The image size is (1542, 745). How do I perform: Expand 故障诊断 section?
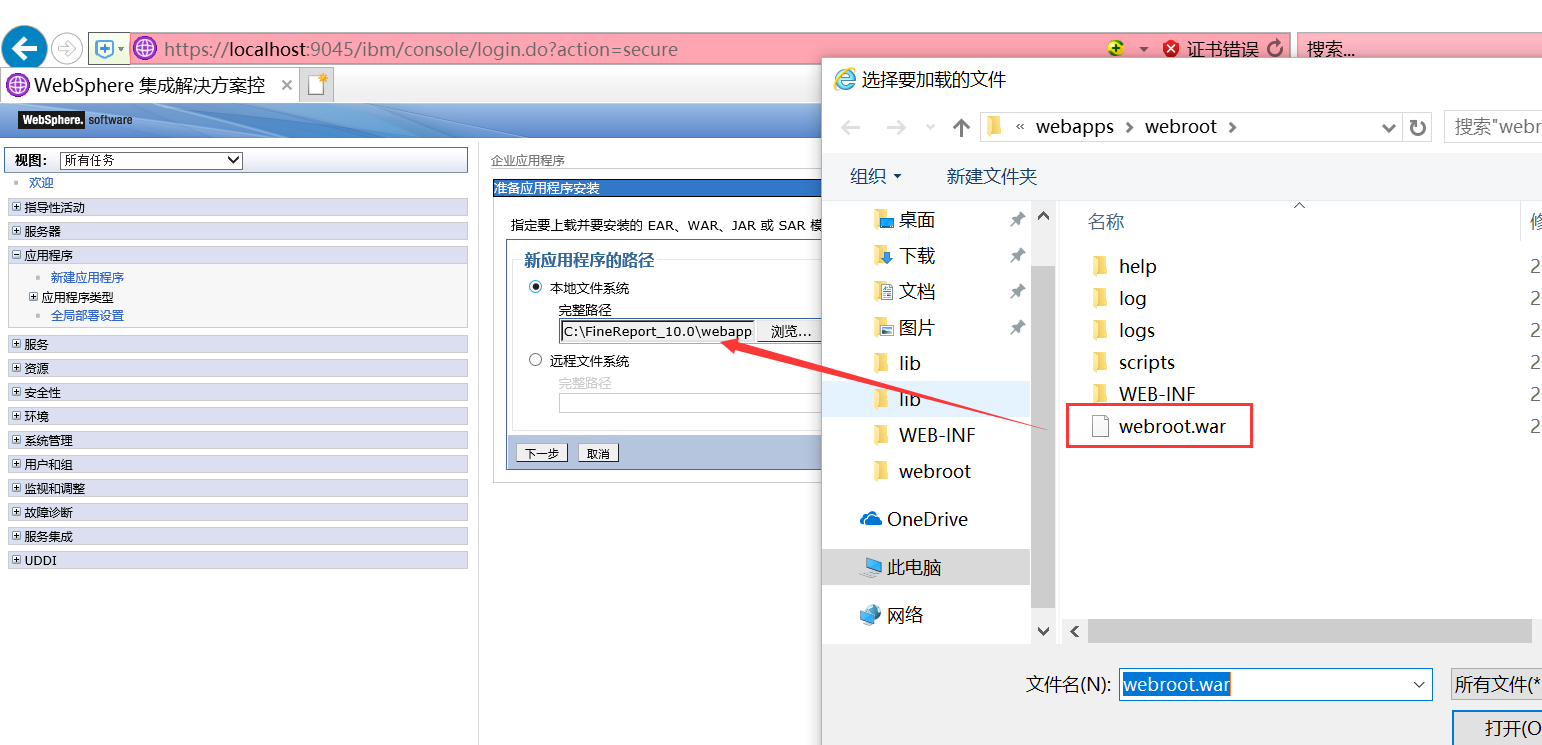pyautogui.click(x=16, y=512)
